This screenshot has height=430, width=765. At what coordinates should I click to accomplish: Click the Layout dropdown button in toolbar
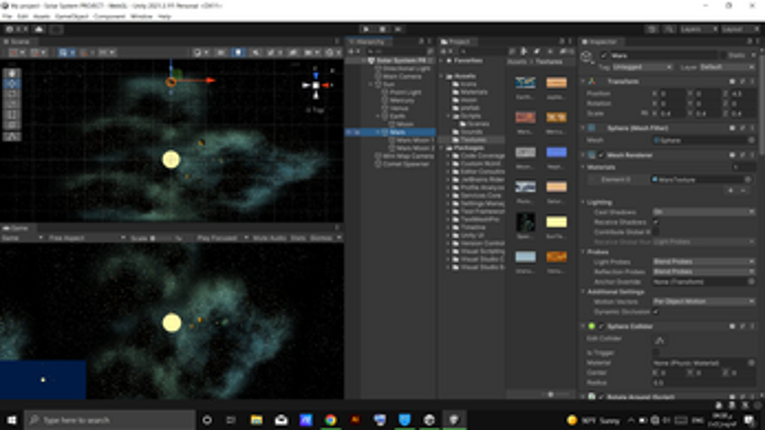click(741, 29)
